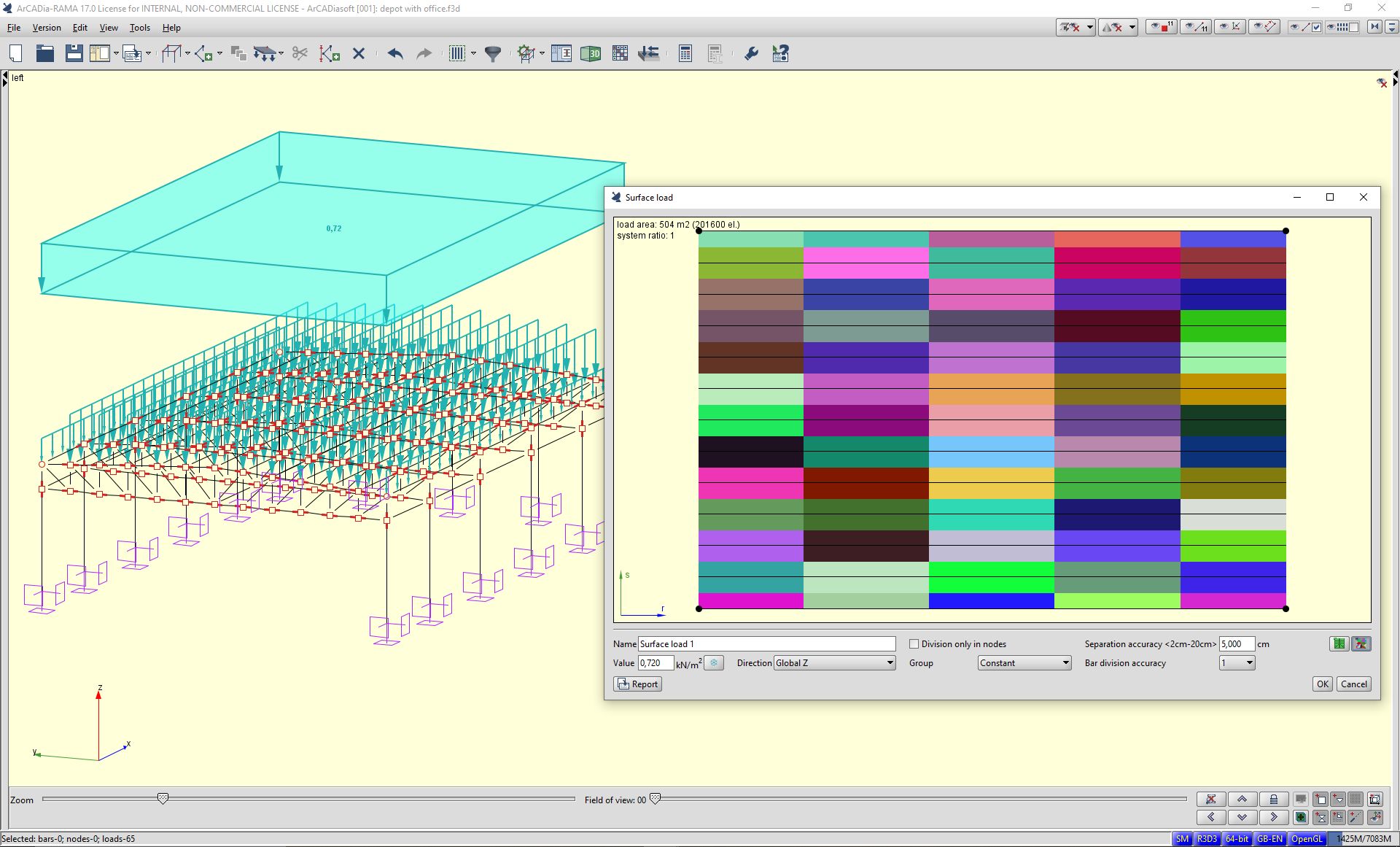Pan view with the up arrow button
The height and width of the screenshot is (847, 1400).
(x=1242, y=799)
